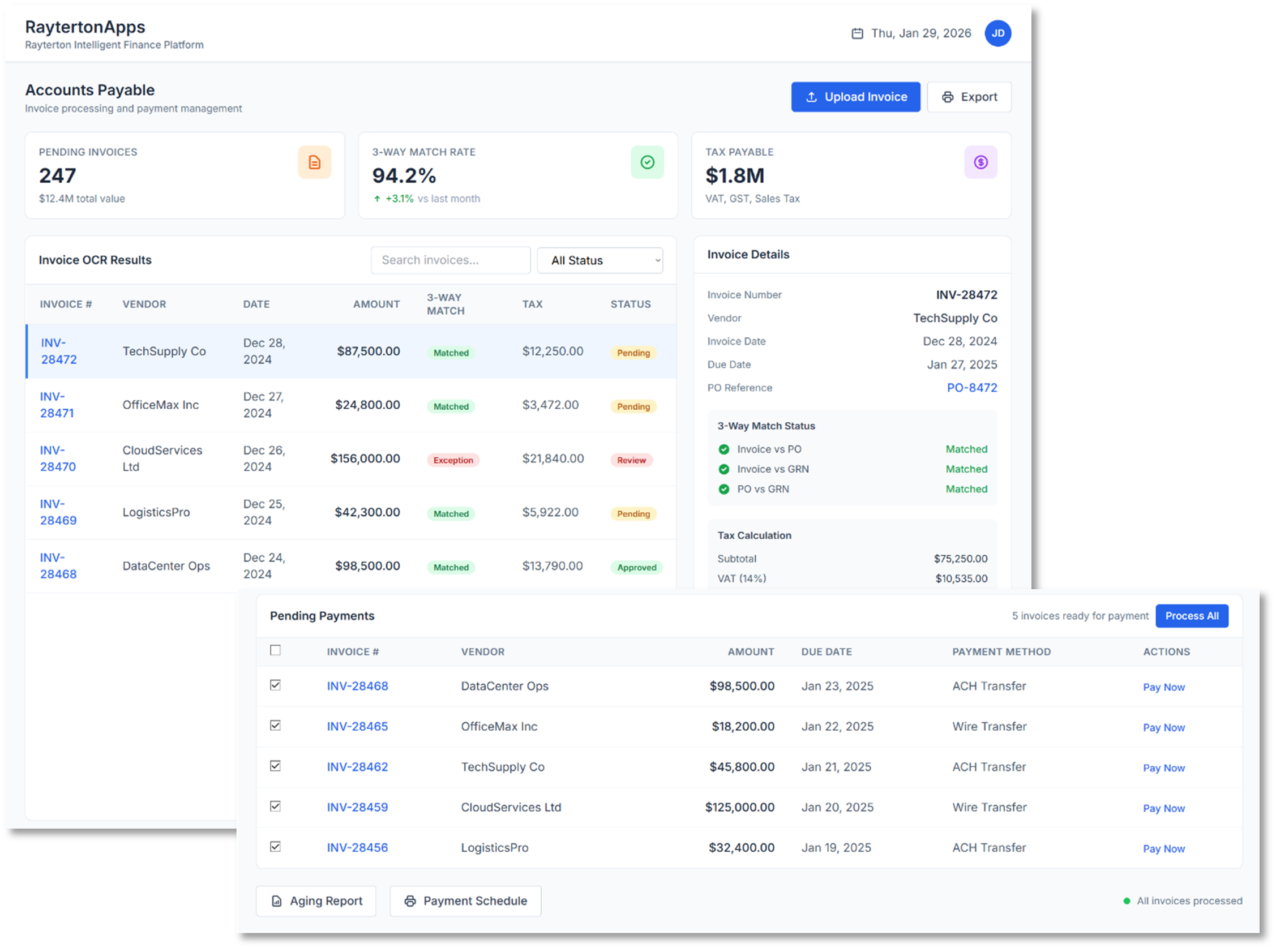Click the orange document icon on Pending Invoices card
This screenshot has width=1276, height=952.
pyautogui.click(x=314, y=162)
